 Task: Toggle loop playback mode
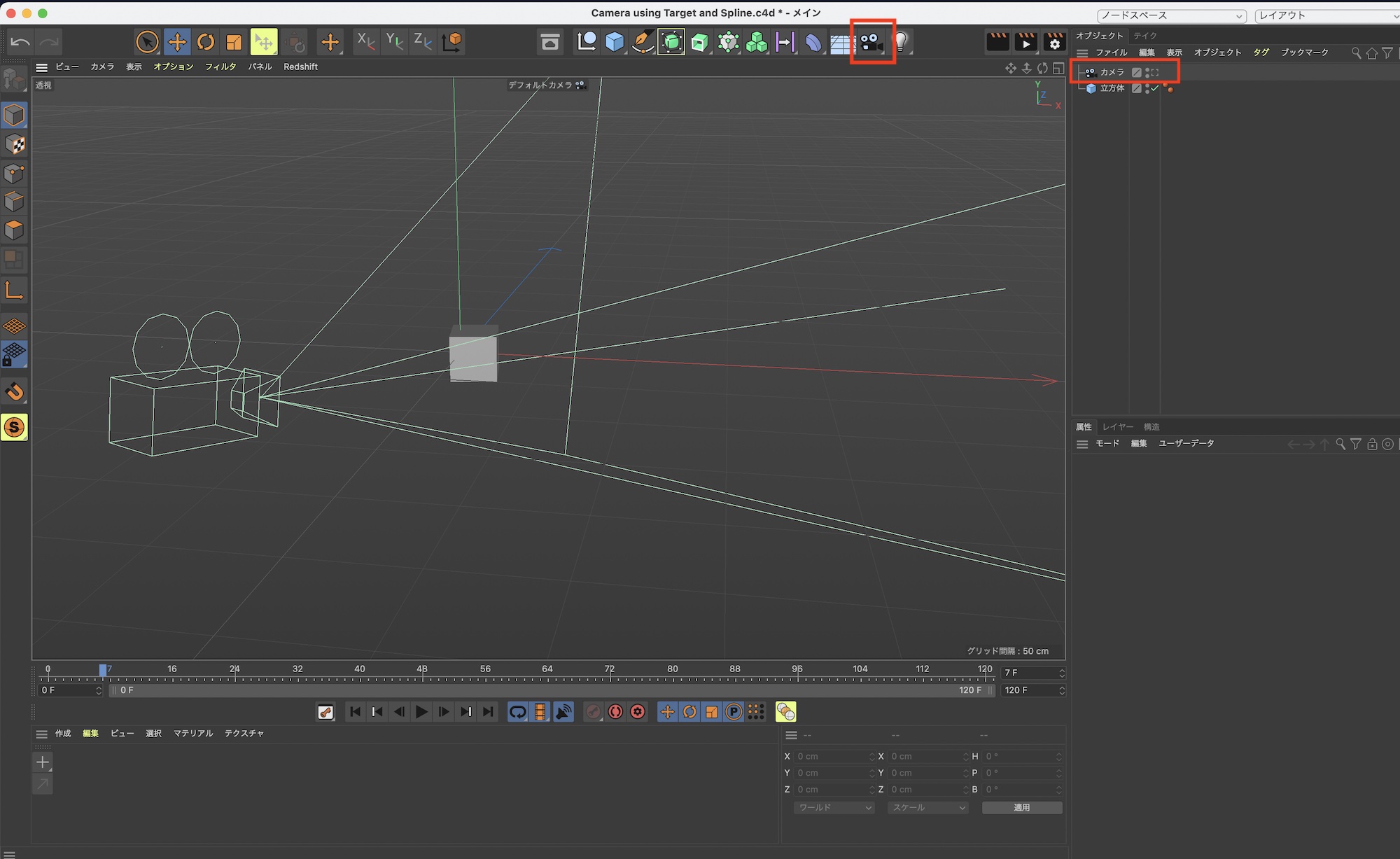coord(517,712)
